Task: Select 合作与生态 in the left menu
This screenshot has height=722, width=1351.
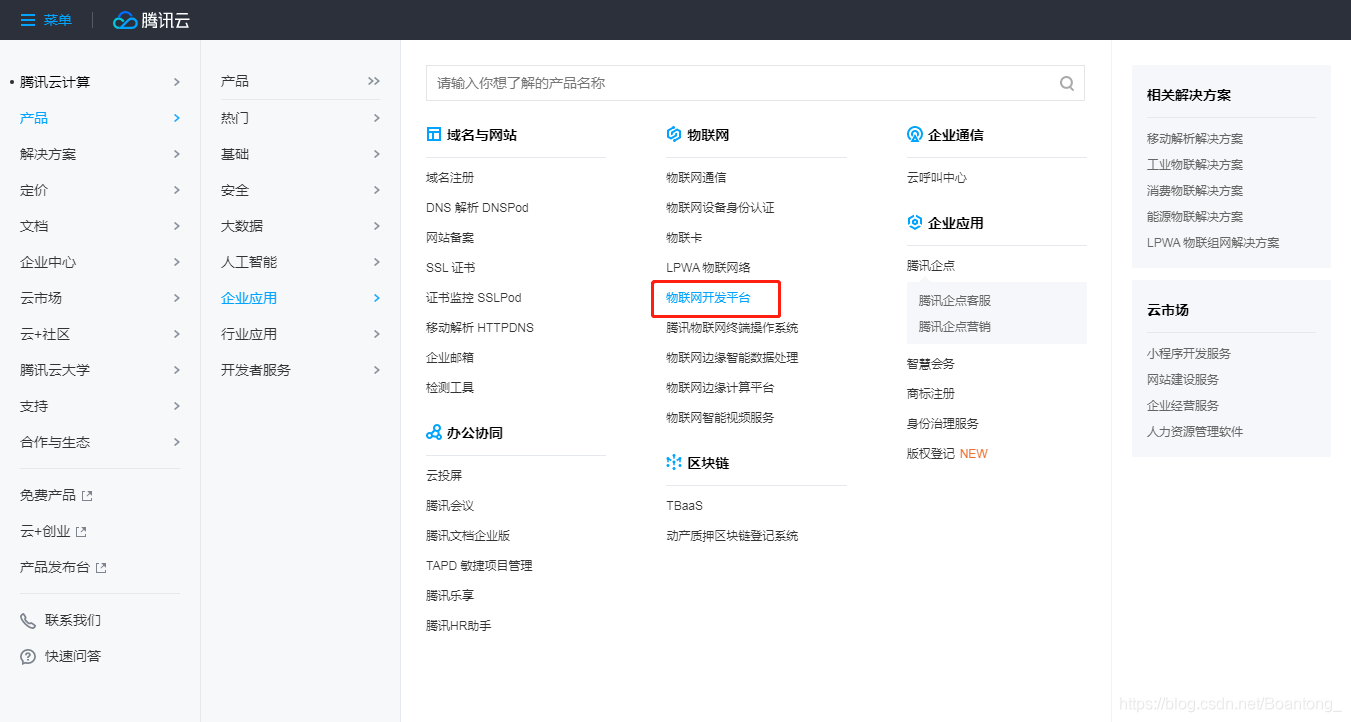Action: pos(55,442)
